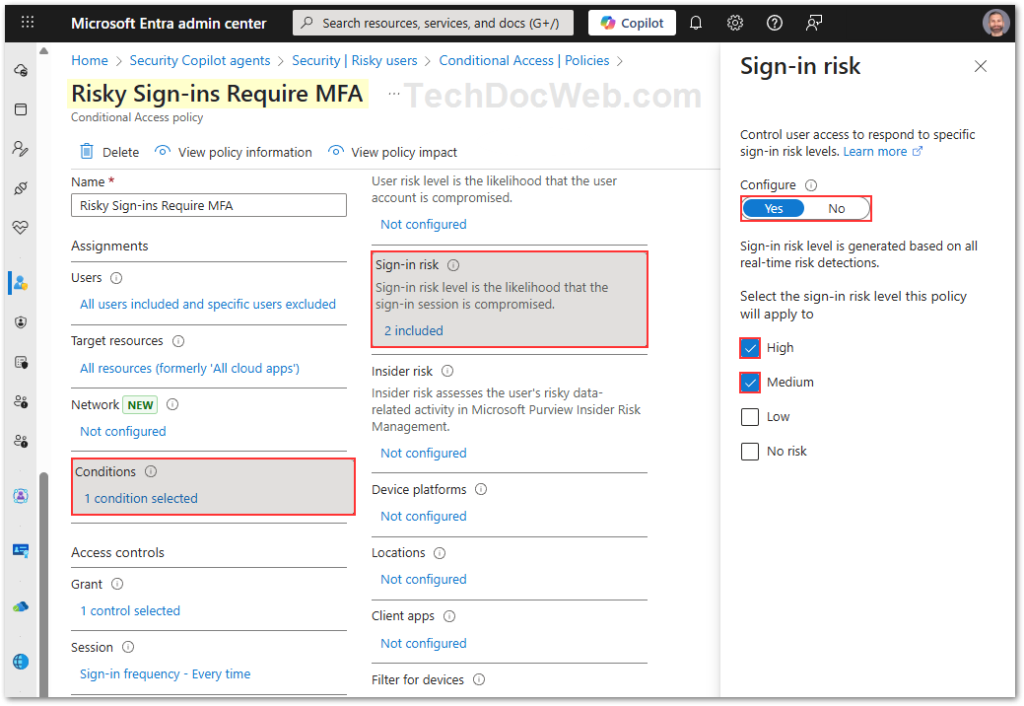Screen dimensions: 1024x706
Task: Click the policy Name input field
Action: click(209, 206)
